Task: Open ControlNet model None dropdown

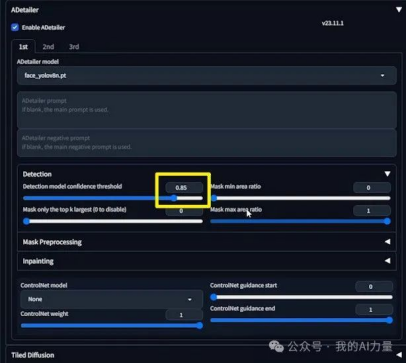Action: [x=112, y=299]
